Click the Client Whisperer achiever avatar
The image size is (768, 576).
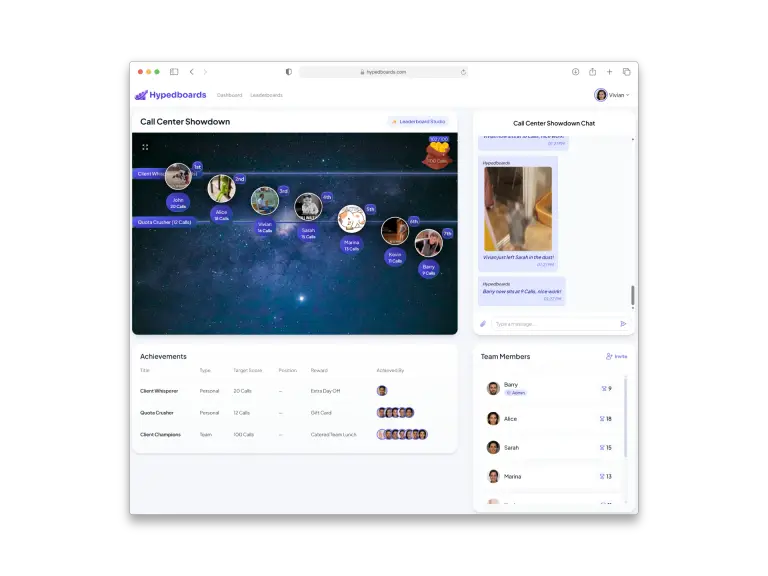coord(382,390)
